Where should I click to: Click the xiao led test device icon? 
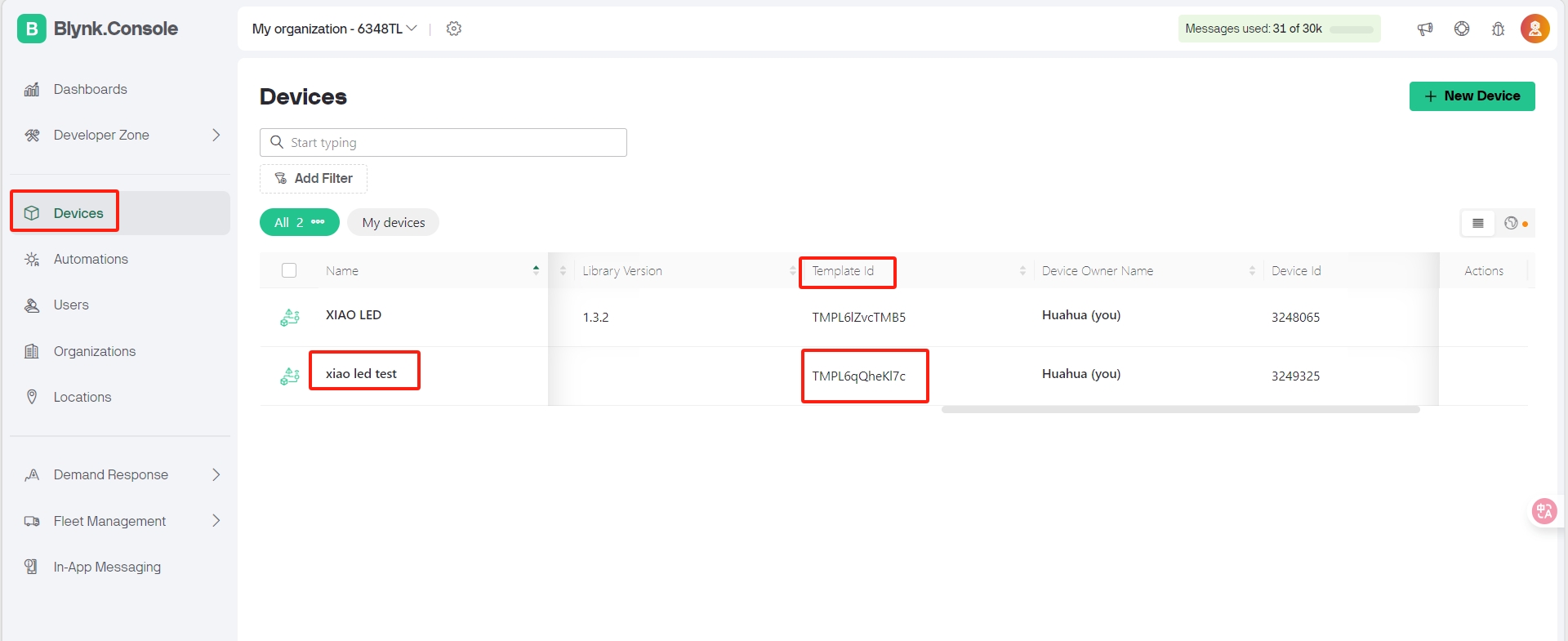click(290, 376)
